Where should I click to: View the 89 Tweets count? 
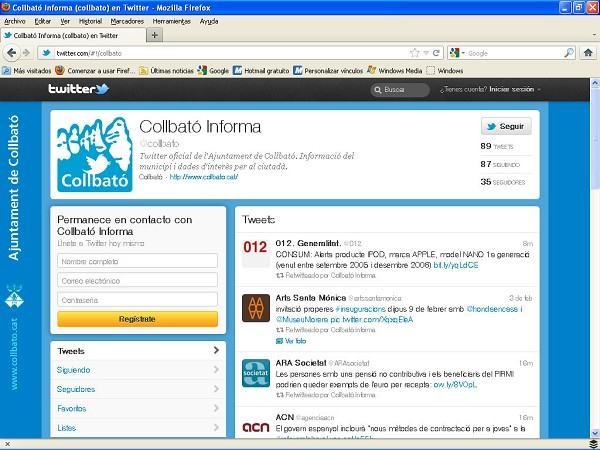pos(497,146)
